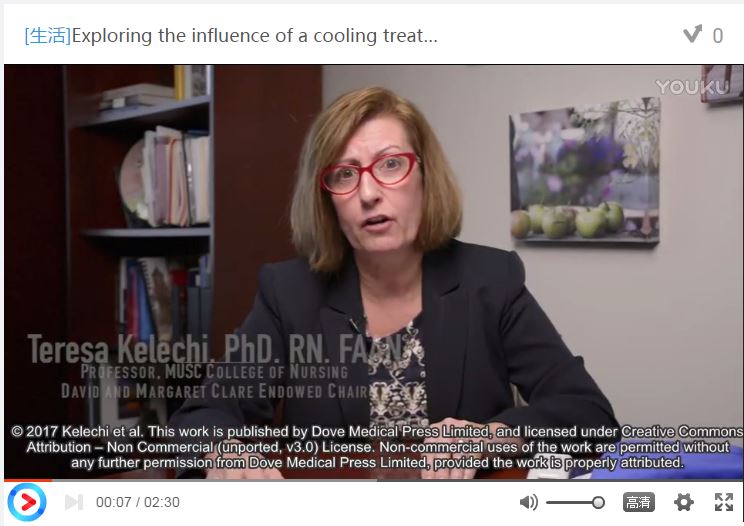This screenshot has width=744, height=526.
Task: Click the video title text
Action: point(254,36)
